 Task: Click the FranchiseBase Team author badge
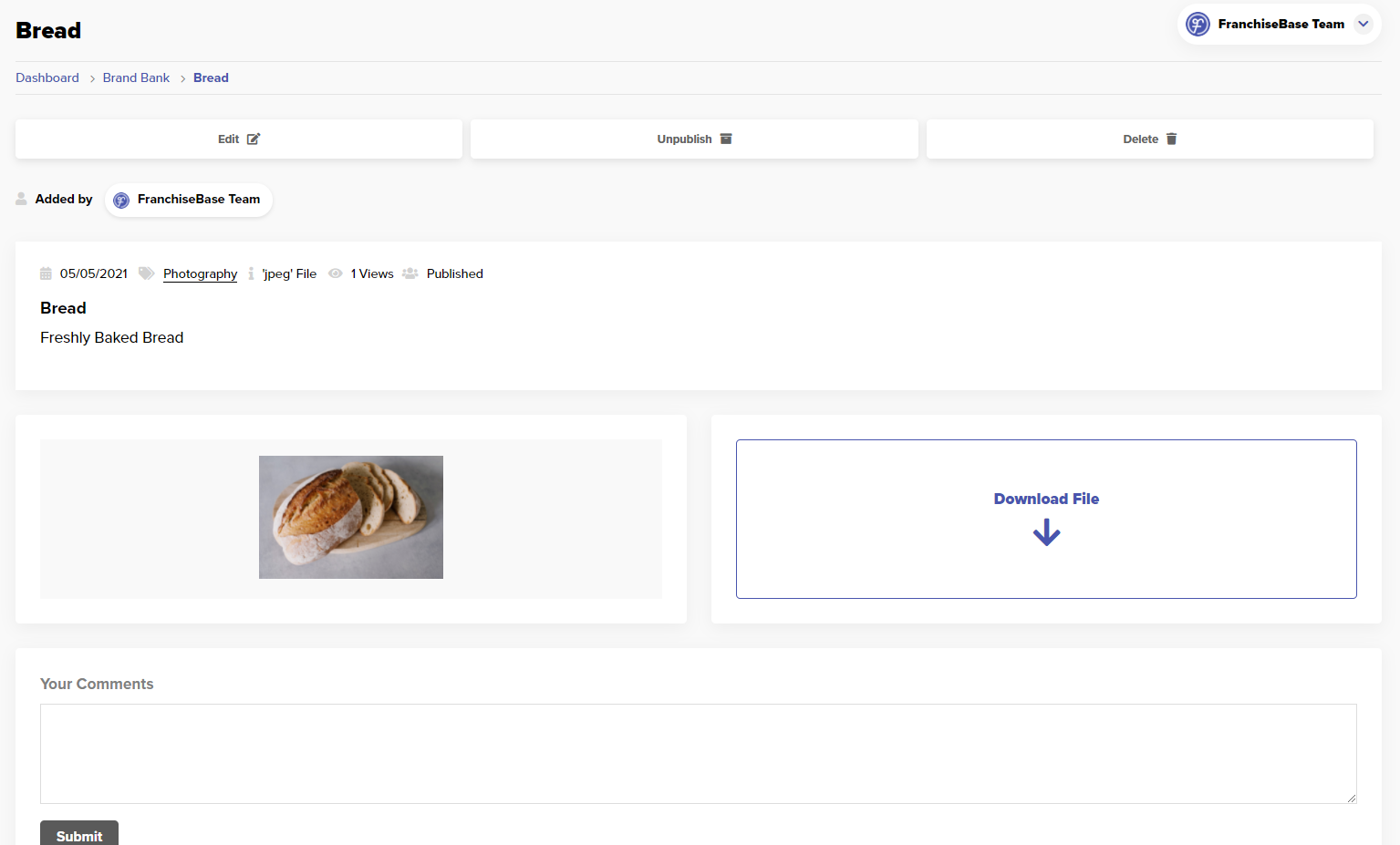point(189,200)
